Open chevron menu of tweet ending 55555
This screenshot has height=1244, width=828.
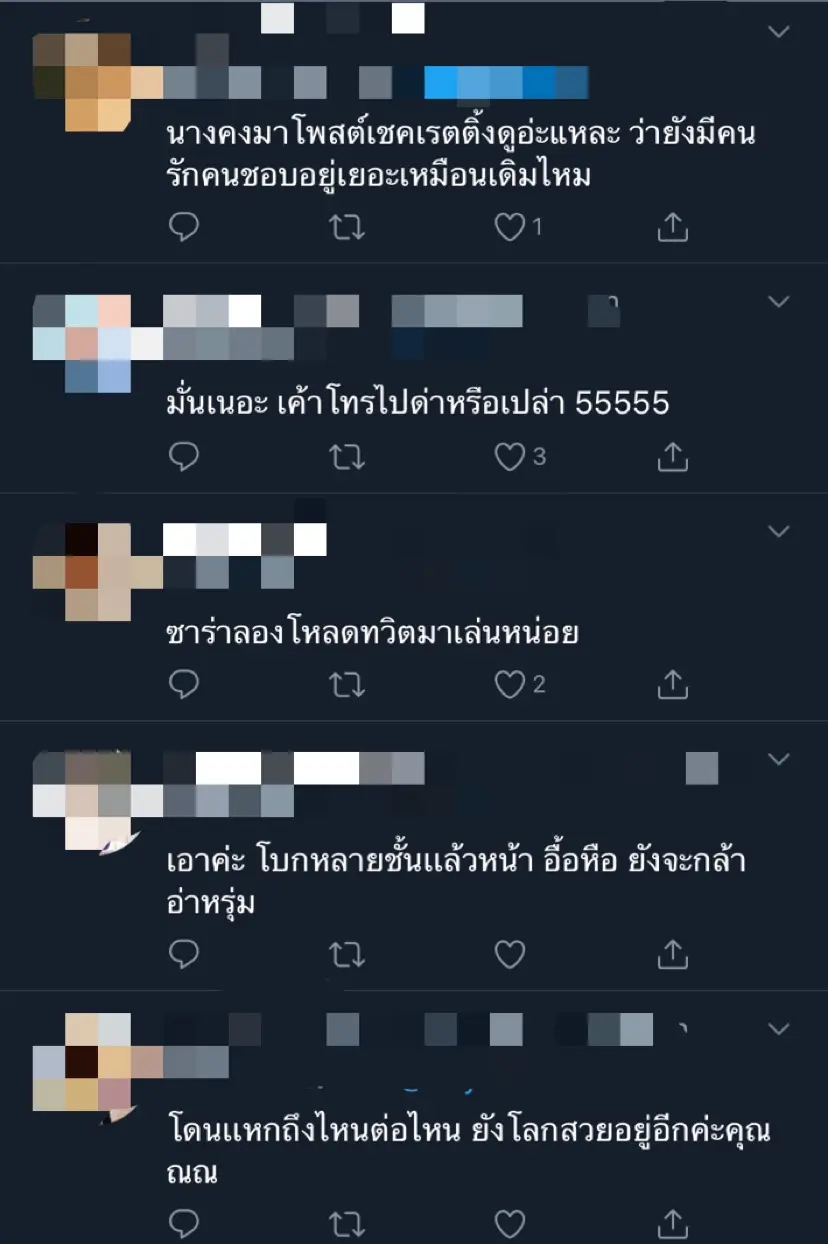[x=778, y=301]
